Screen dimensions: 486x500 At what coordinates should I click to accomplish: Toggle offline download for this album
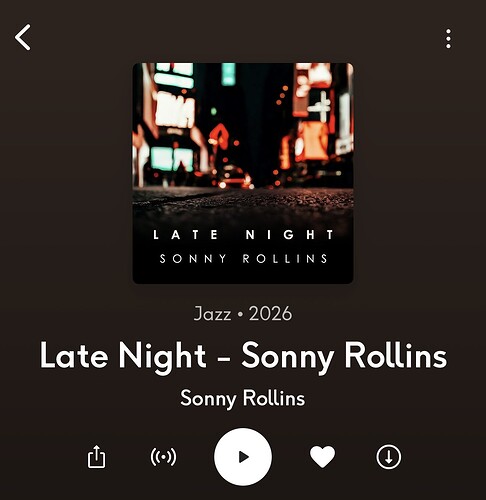click(389, 457)
